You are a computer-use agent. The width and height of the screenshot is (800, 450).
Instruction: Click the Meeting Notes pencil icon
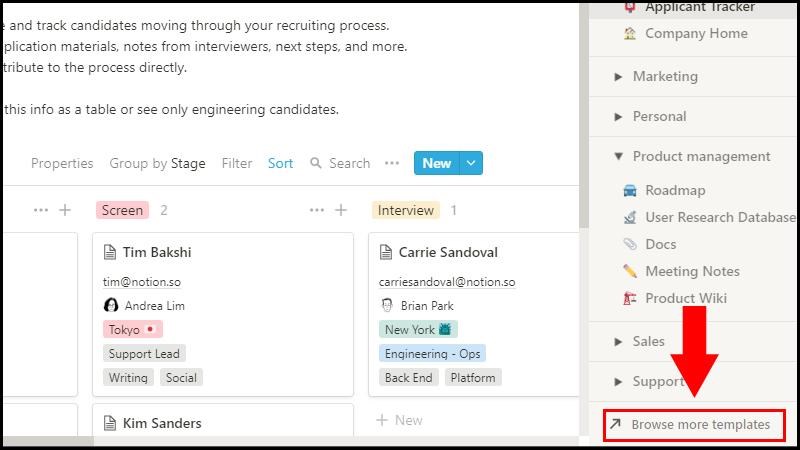coord(630,271)
